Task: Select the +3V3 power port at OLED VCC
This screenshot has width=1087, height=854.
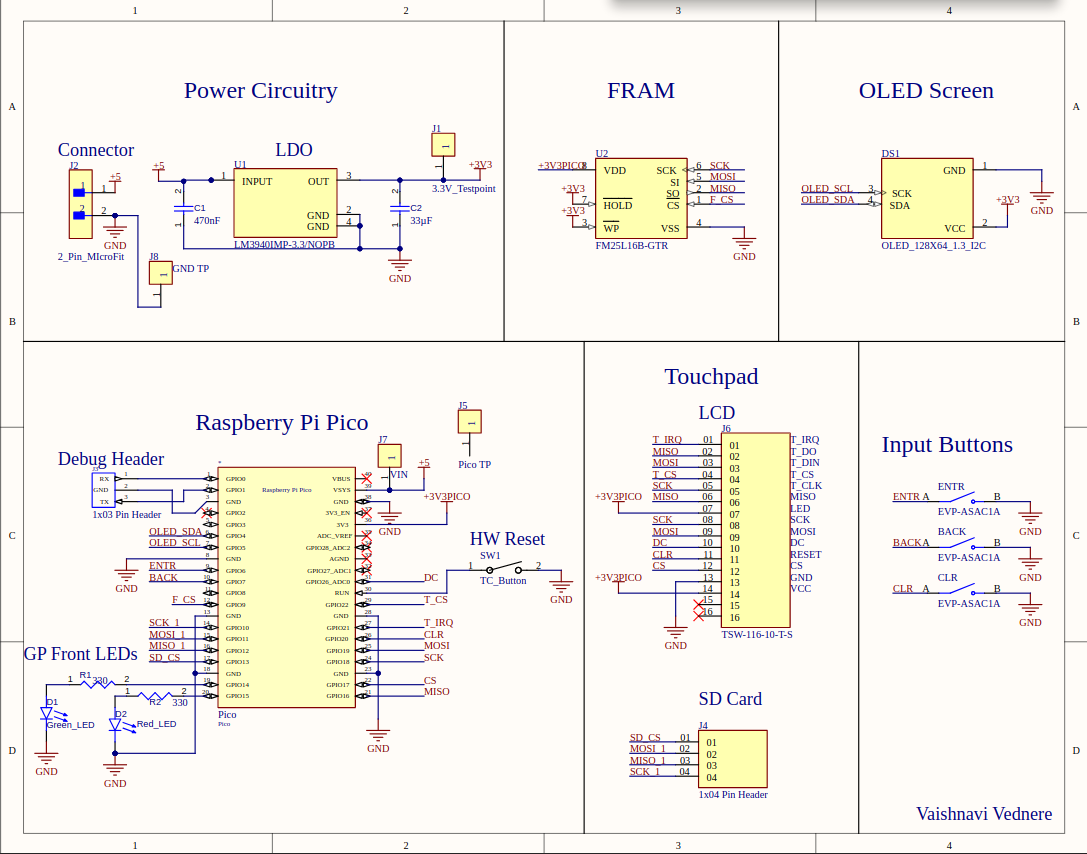Action: (1007, 203)
